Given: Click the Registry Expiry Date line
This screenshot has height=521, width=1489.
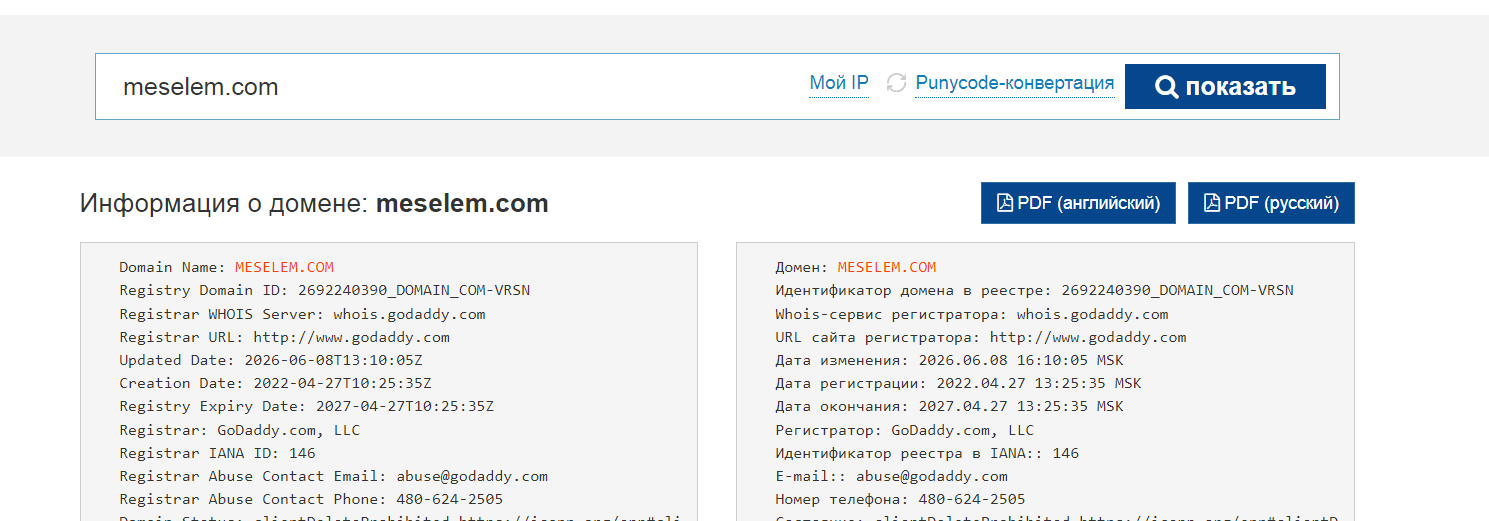Looking at the screenshot, I should tap(306, 406).
